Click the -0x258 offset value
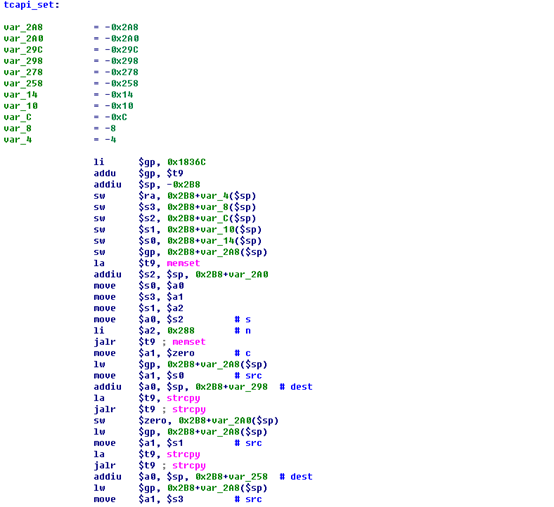The image size is (554, 507). (122, 83)
